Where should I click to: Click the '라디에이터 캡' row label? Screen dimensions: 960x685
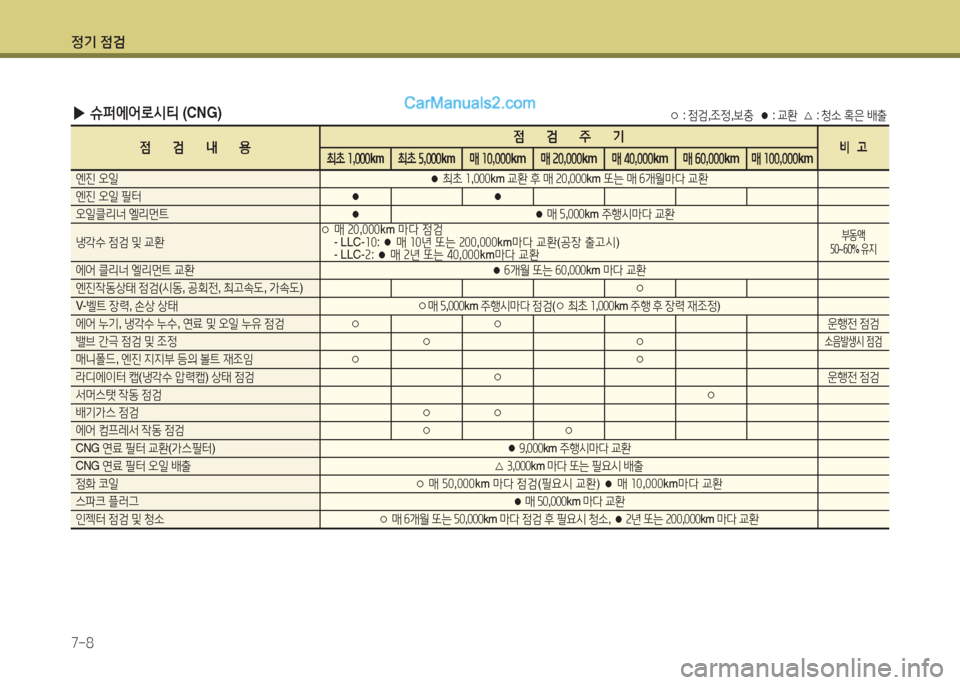click(x=165, y=377)
